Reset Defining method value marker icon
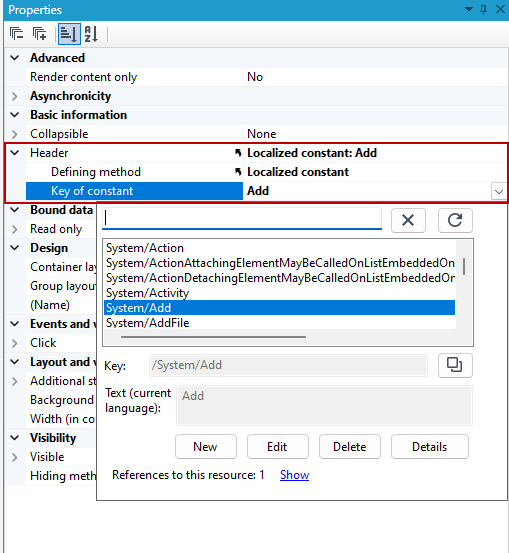 [x=238, y=172]
